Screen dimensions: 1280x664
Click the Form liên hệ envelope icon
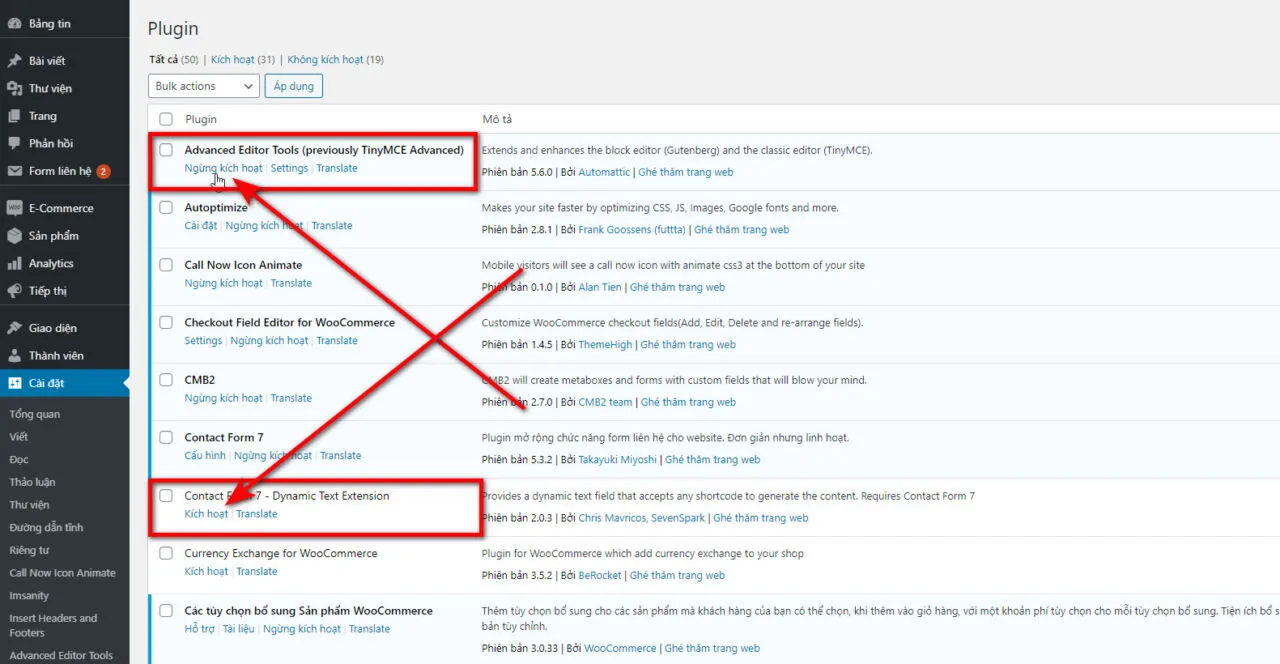[15, 171]
